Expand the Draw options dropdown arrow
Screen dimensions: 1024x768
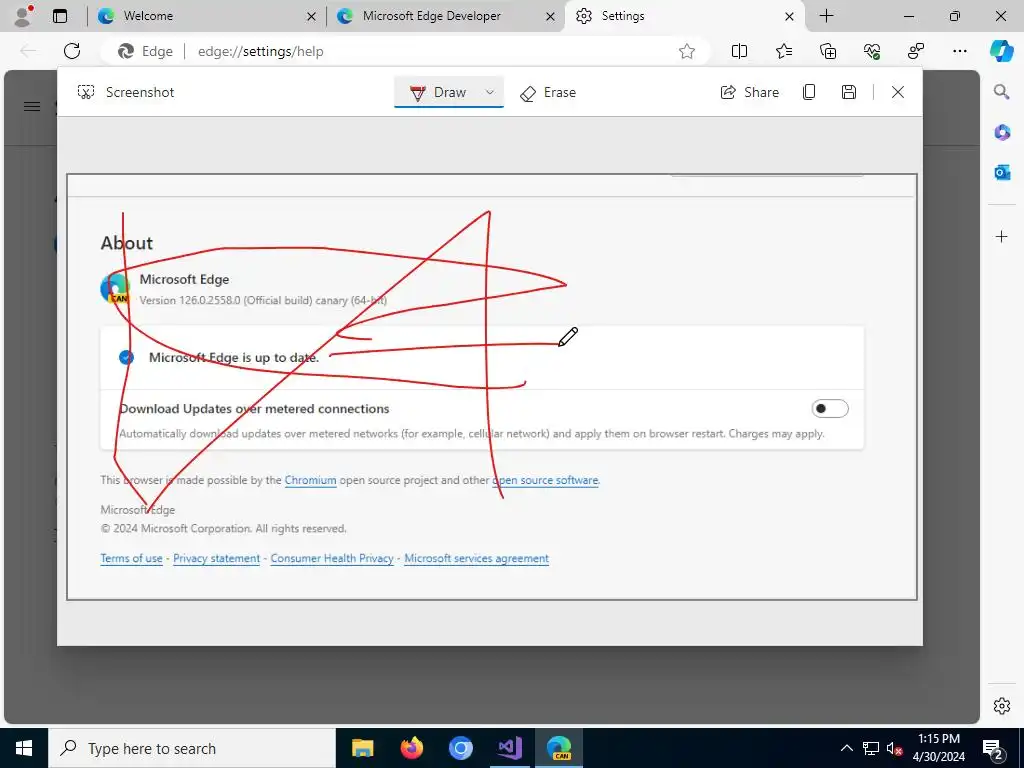pyautogui.click(x=490, y=92)
